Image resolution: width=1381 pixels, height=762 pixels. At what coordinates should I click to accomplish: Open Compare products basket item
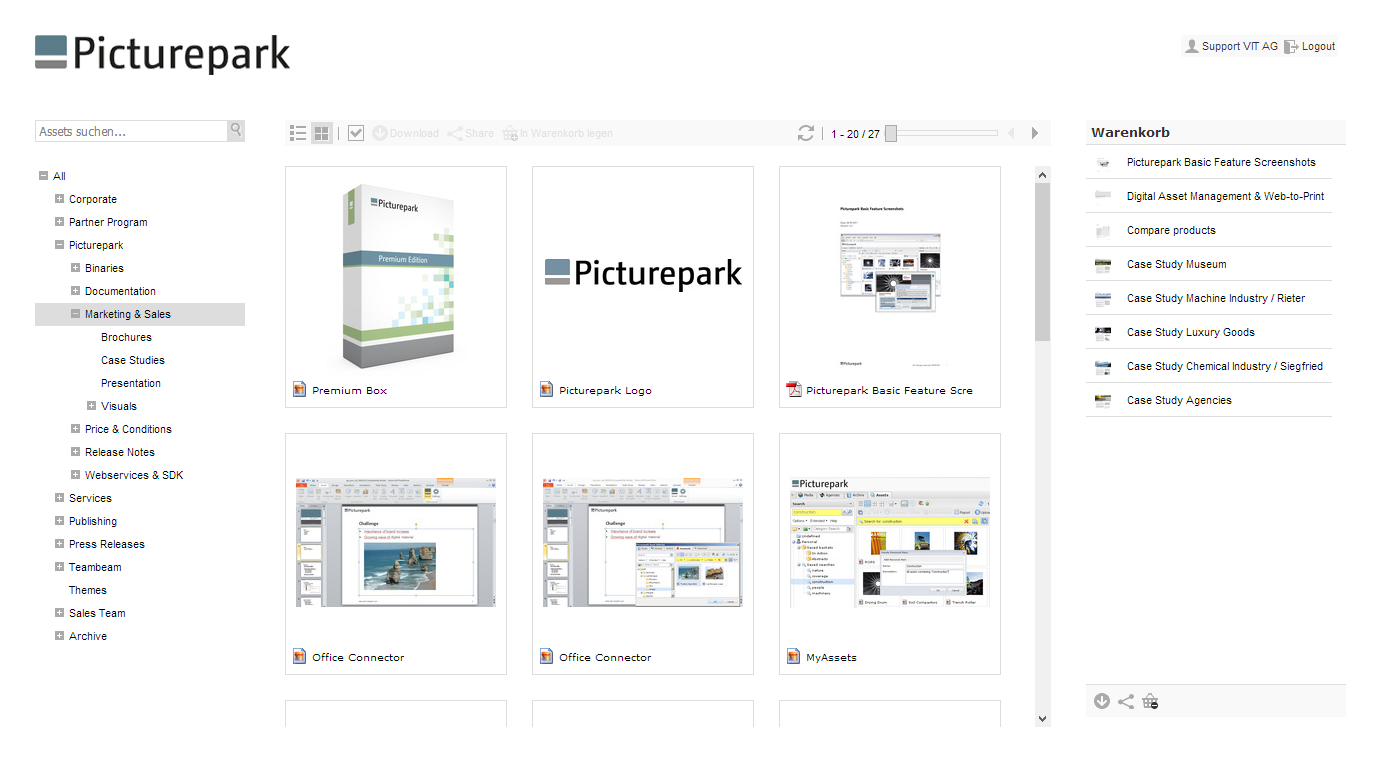pos(1171,230)
